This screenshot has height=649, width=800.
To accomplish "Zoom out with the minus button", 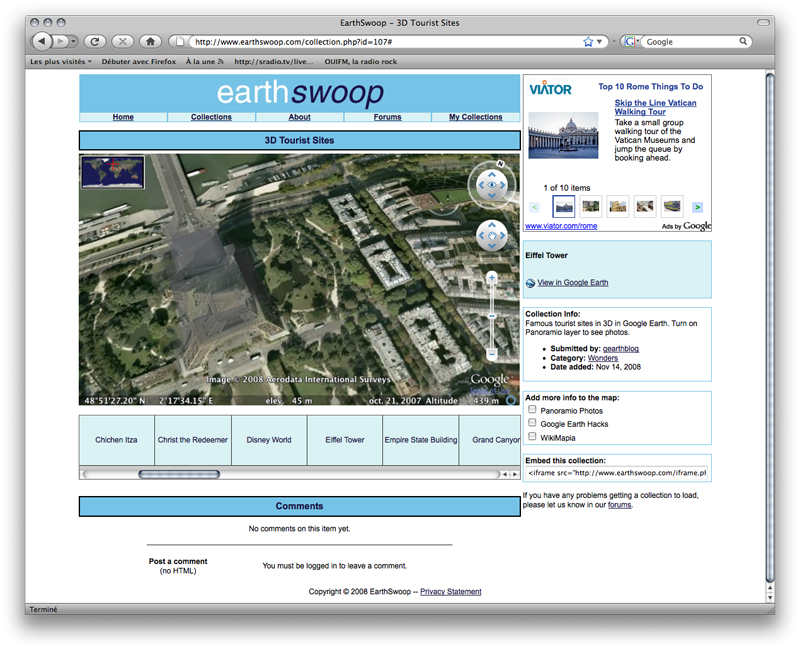I will [492, 354].
